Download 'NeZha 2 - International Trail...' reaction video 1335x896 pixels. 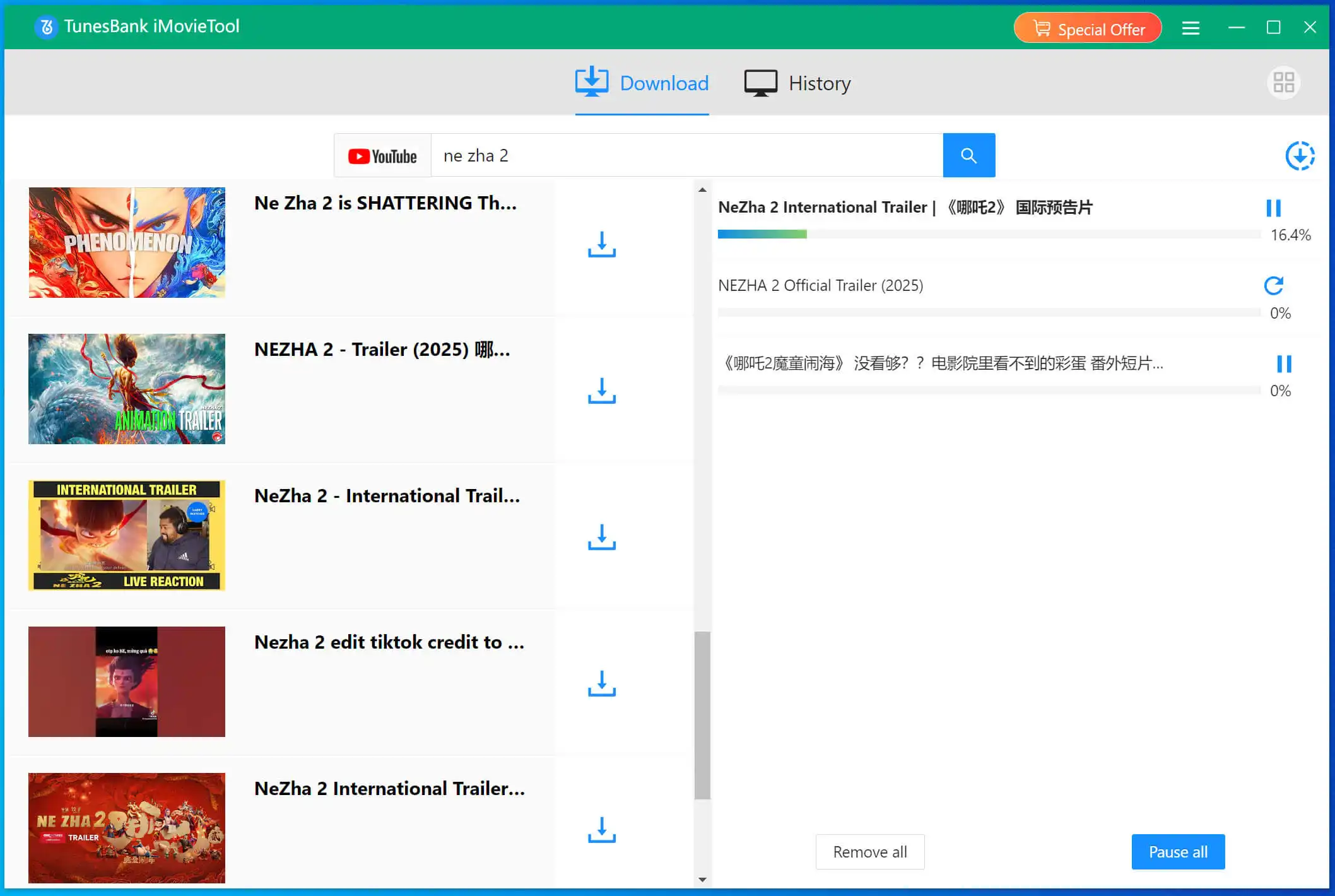click(x=601, y=537)
